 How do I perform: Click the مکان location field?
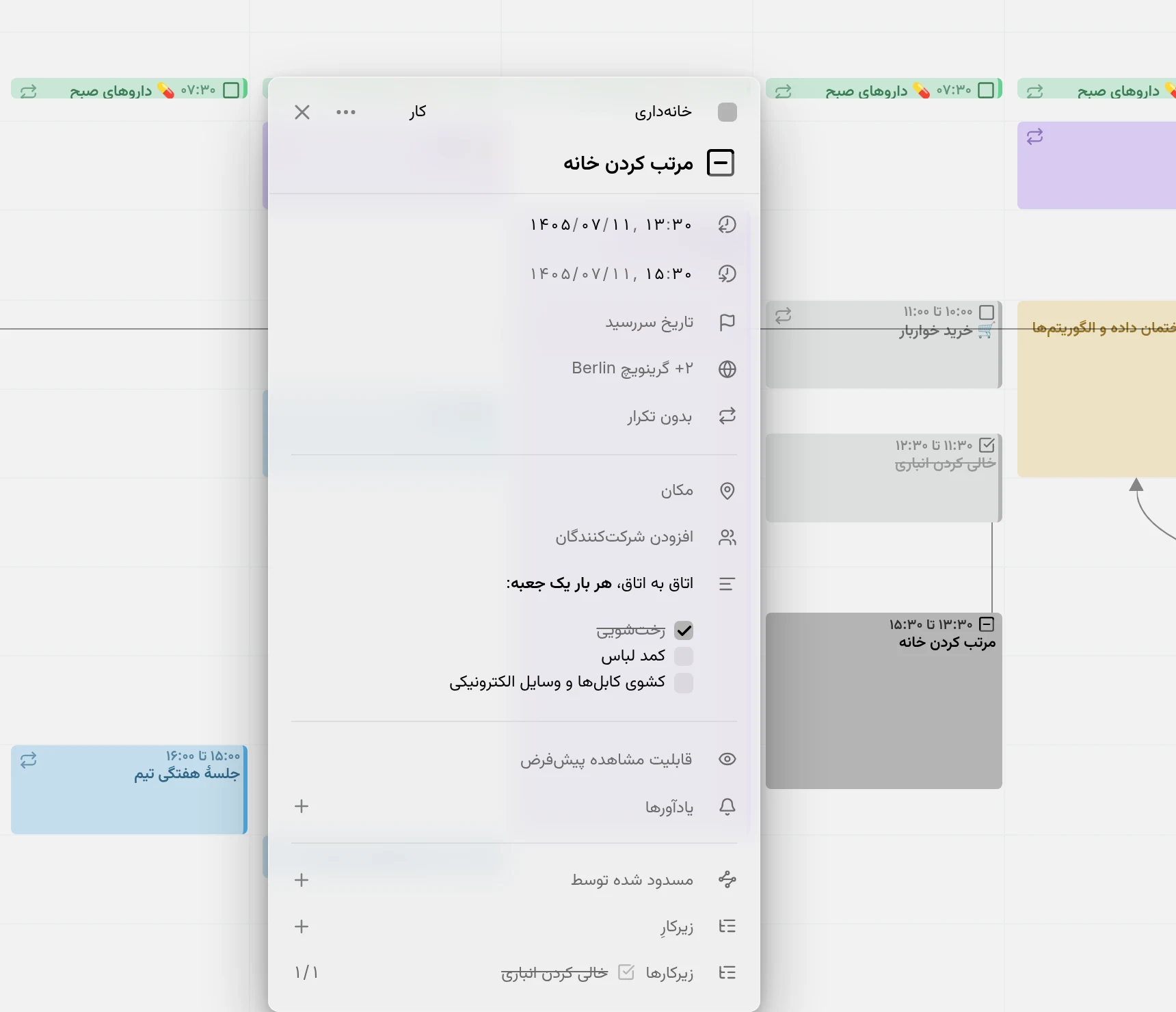pyautogui.click(x=677, y=490)
